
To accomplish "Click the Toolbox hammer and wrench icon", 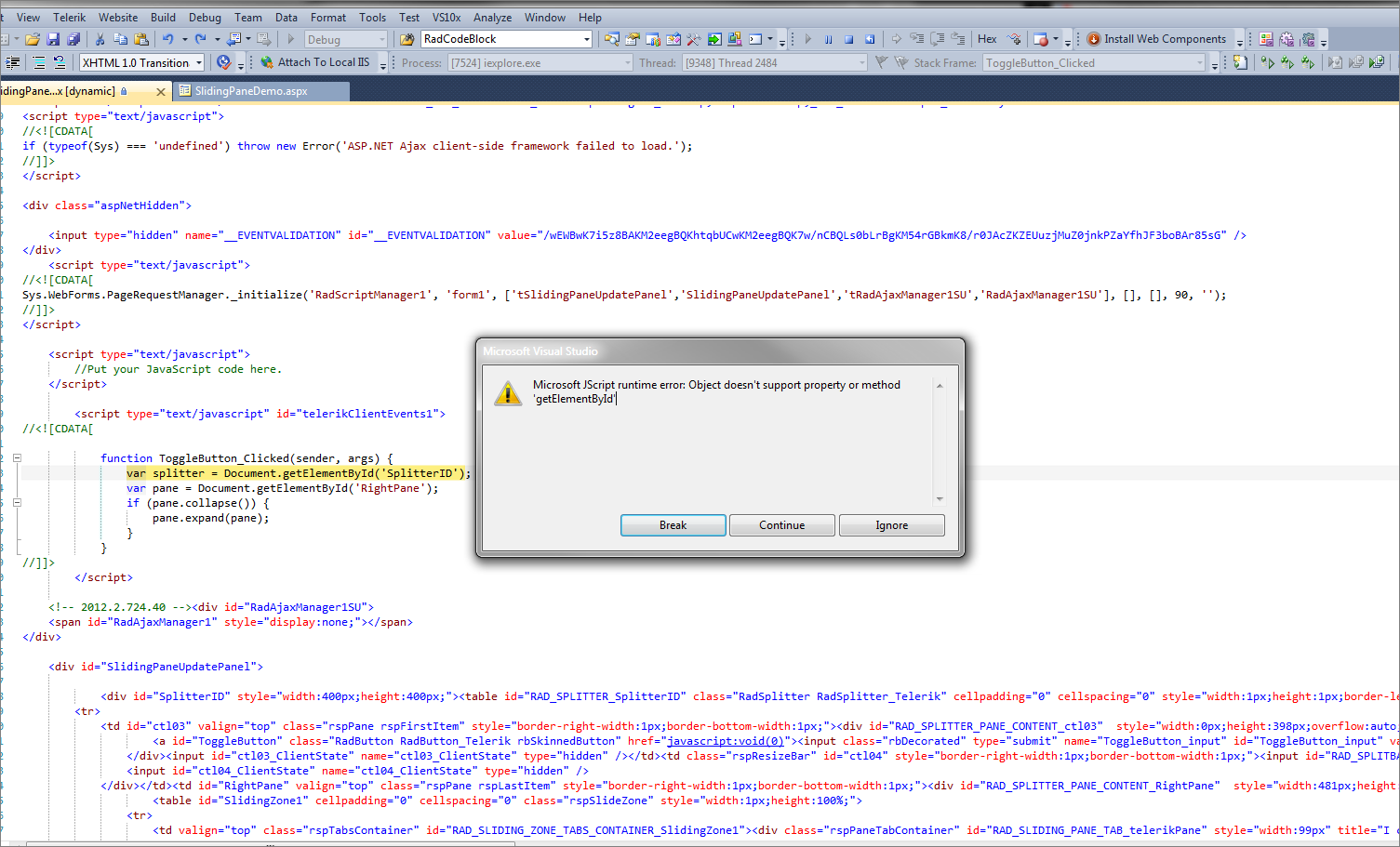I will 693,39.
